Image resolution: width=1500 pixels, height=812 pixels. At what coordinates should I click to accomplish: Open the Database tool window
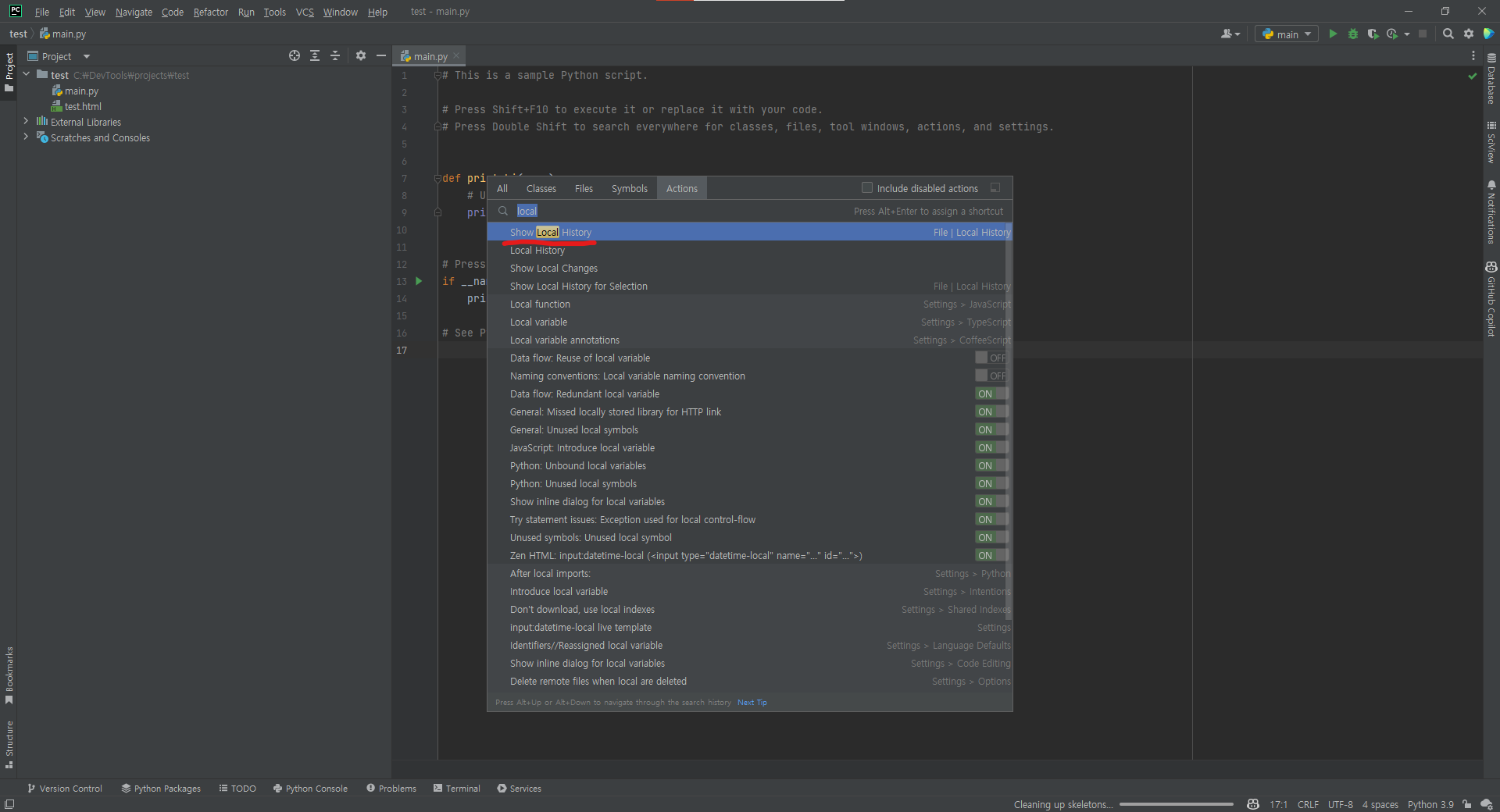(x=1491, y=78)
